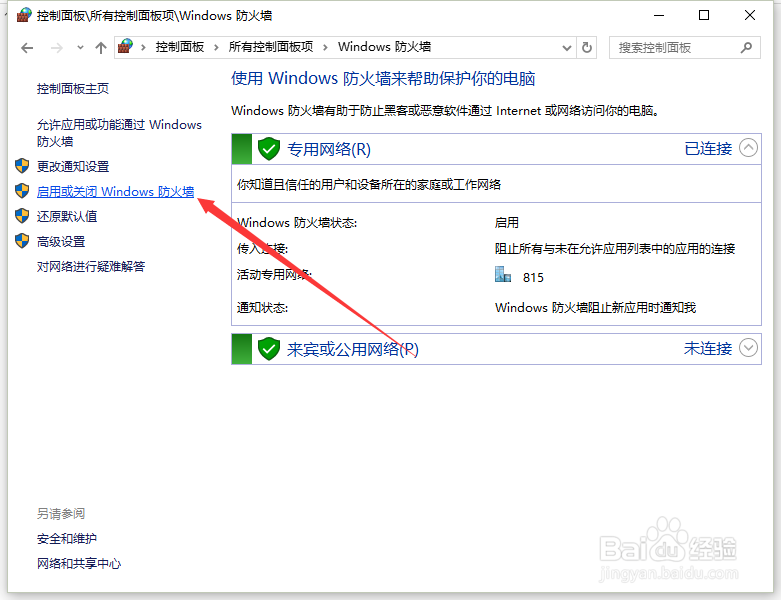781x600 pixels.
Task: Open 高级设置 link
Action: click(61, 241)
